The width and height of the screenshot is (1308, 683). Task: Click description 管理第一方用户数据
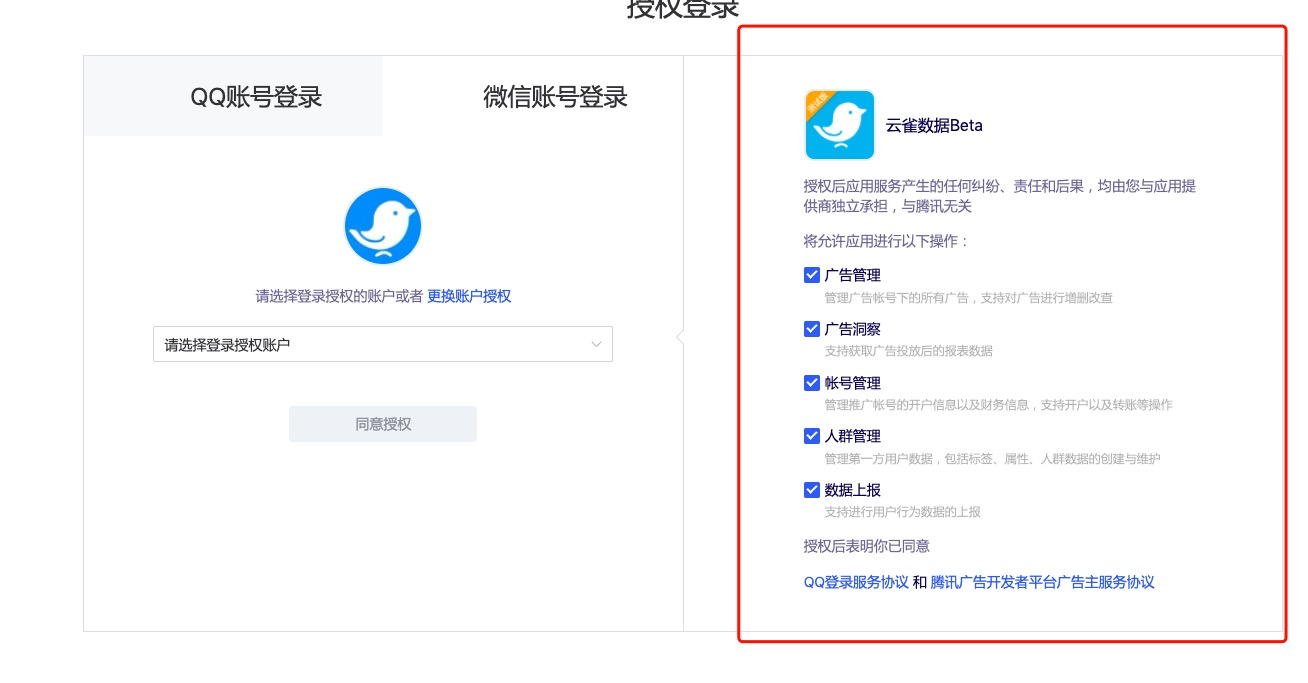(992, 459)
